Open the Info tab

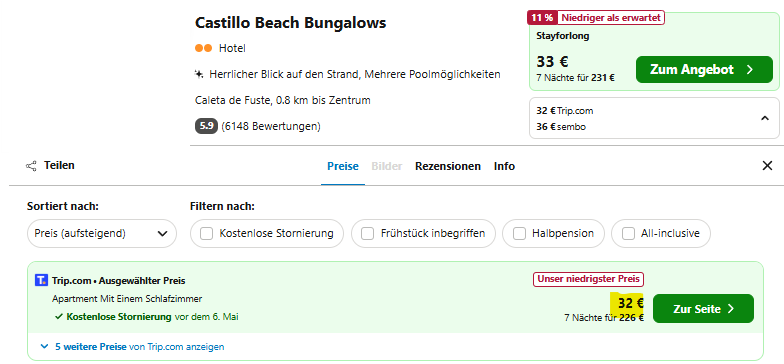pos(504,166)
